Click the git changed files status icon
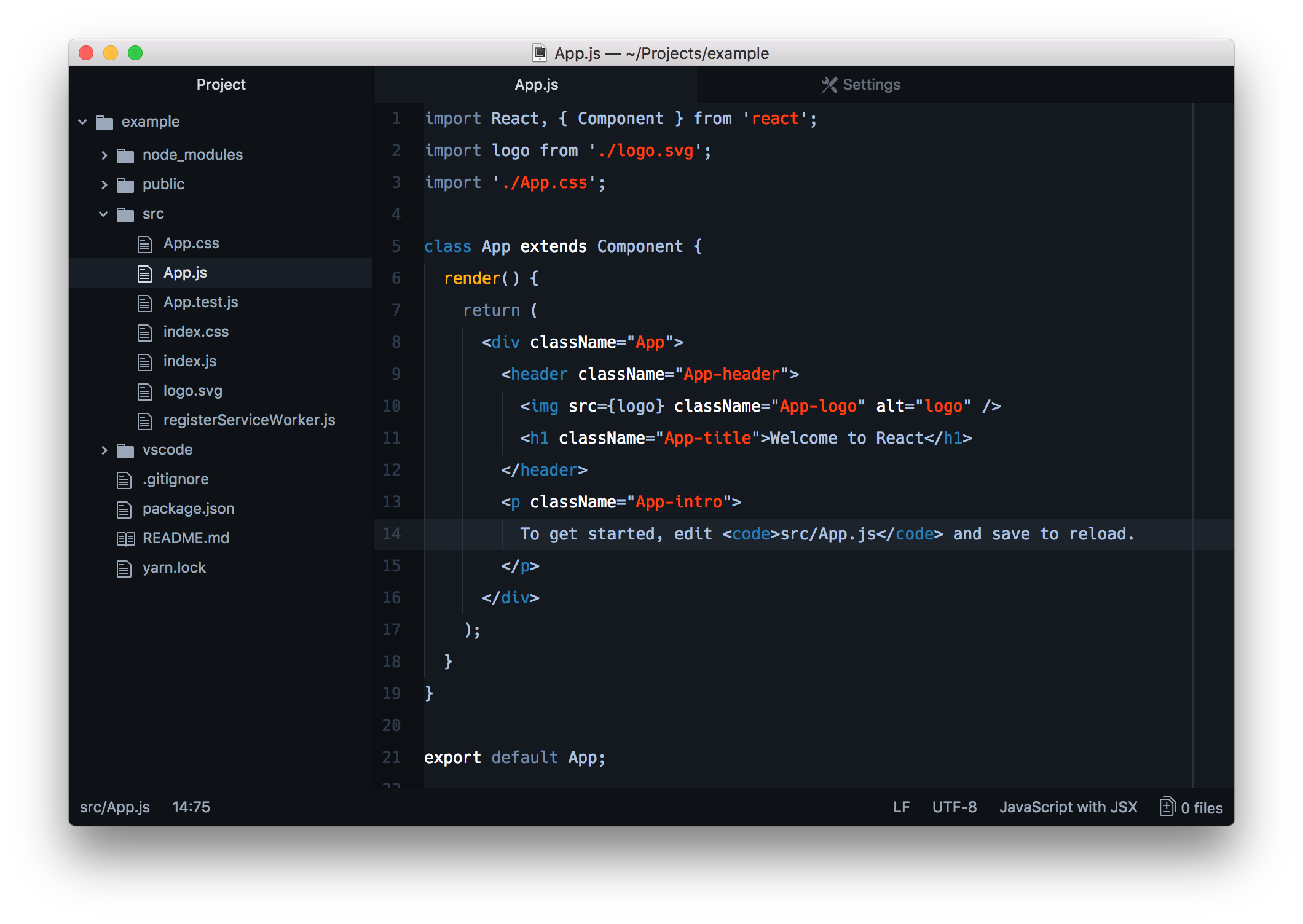The width and height of the screenshot is (1303, 924). 1167,807
